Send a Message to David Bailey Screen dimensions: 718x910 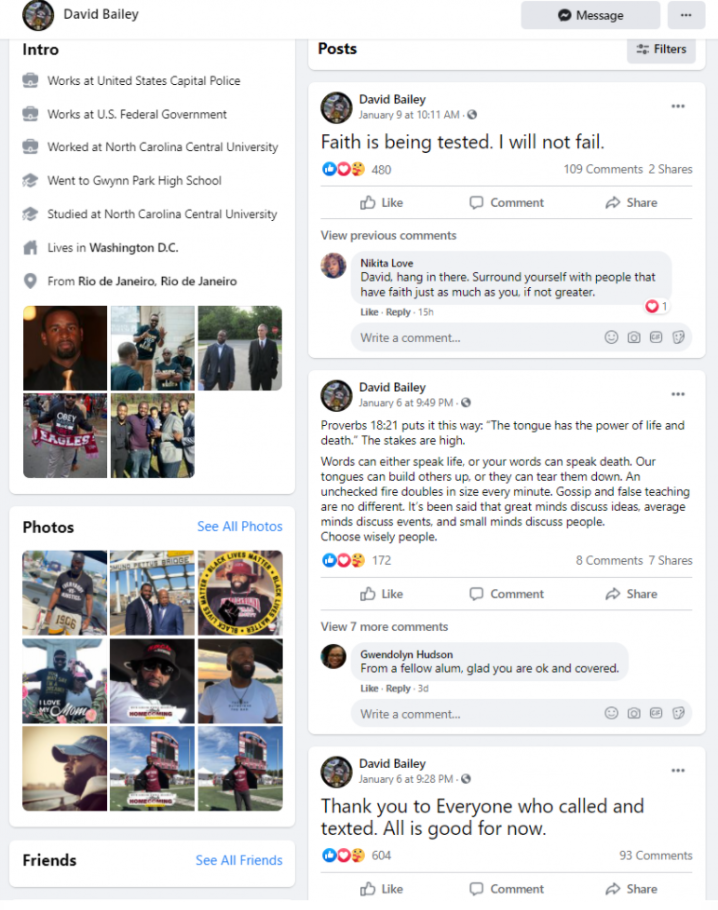[x=590, y=15]
